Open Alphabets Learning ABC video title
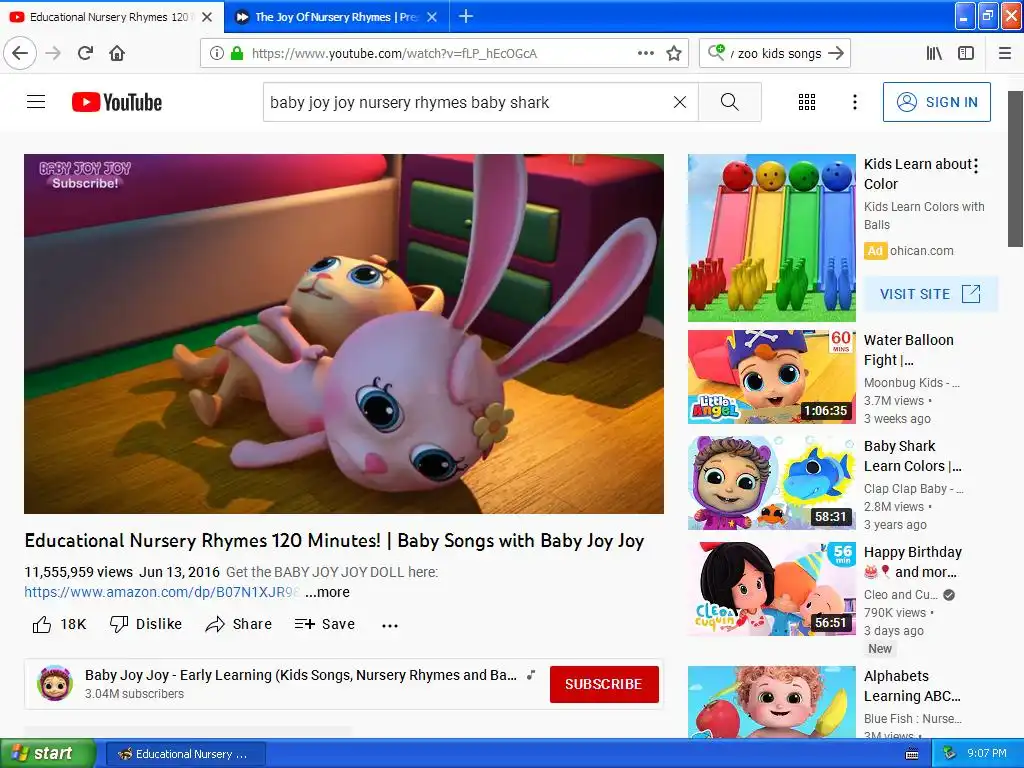Screen dimensions: 1024x768 coord(912,686)
